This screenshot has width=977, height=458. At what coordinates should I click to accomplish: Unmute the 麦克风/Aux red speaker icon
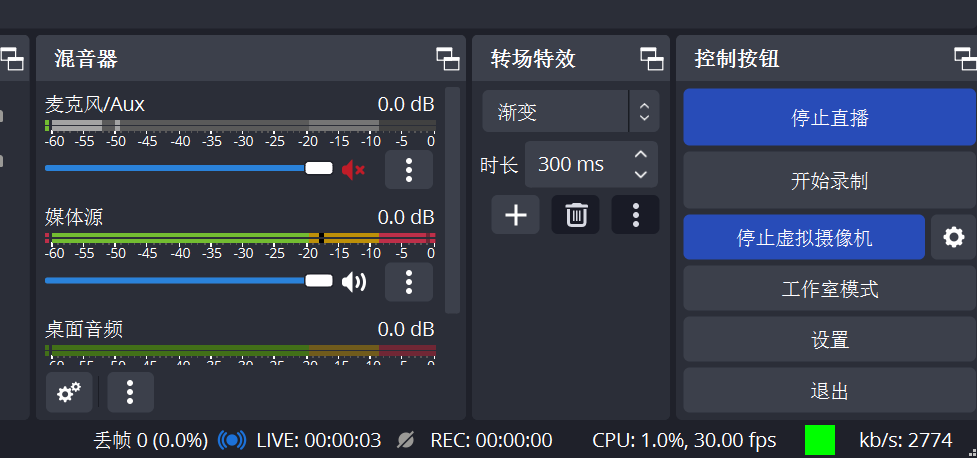pyautogui.click(x=353, y=169)
